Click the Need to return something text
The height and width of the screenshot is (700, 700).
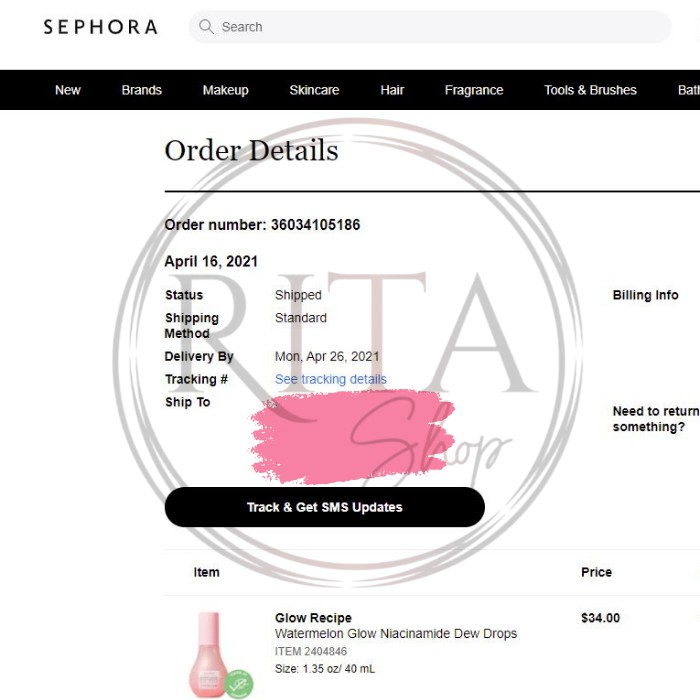point(655,419)
